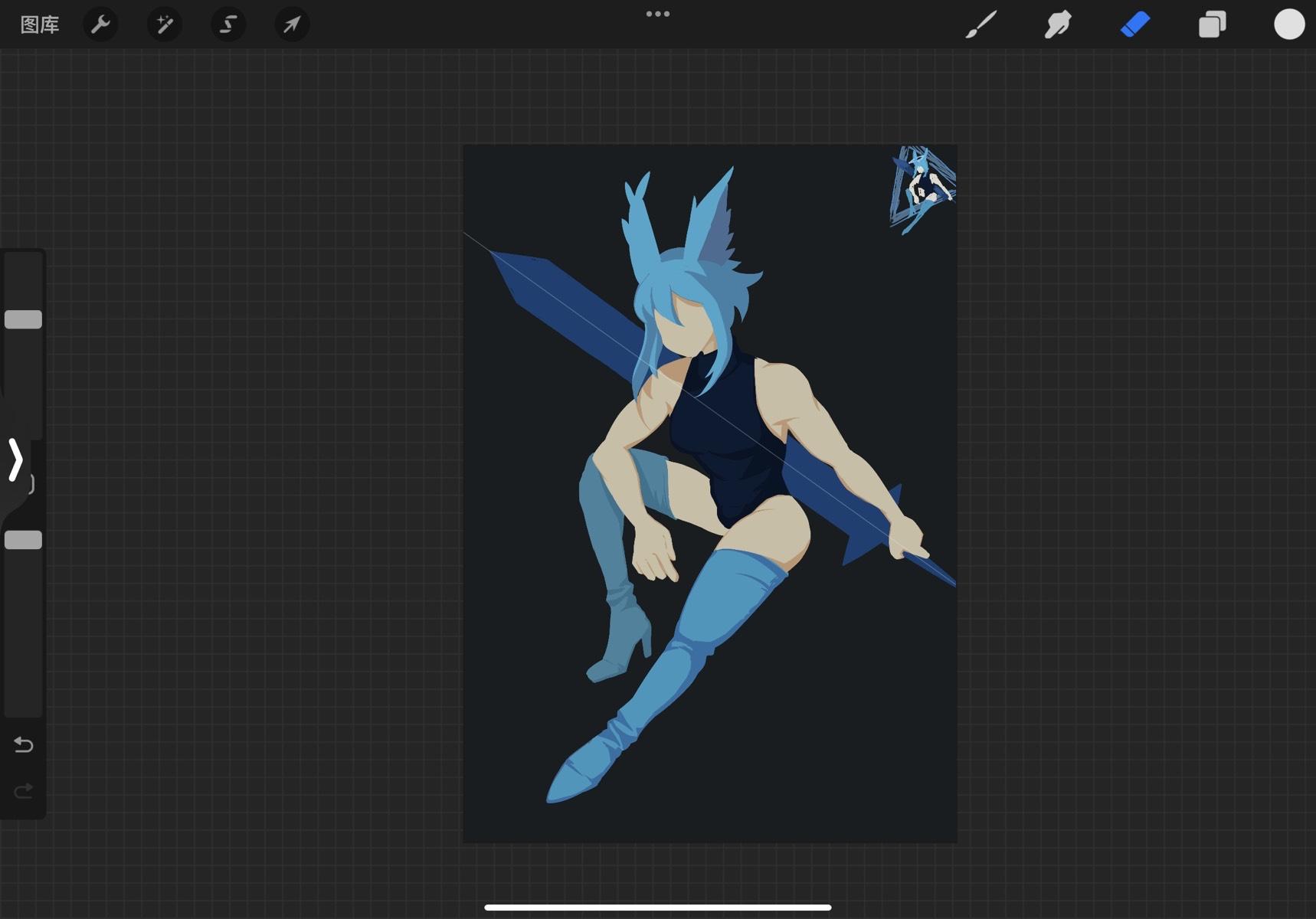Open the three-dot multitasking menu

pos(658,14)
